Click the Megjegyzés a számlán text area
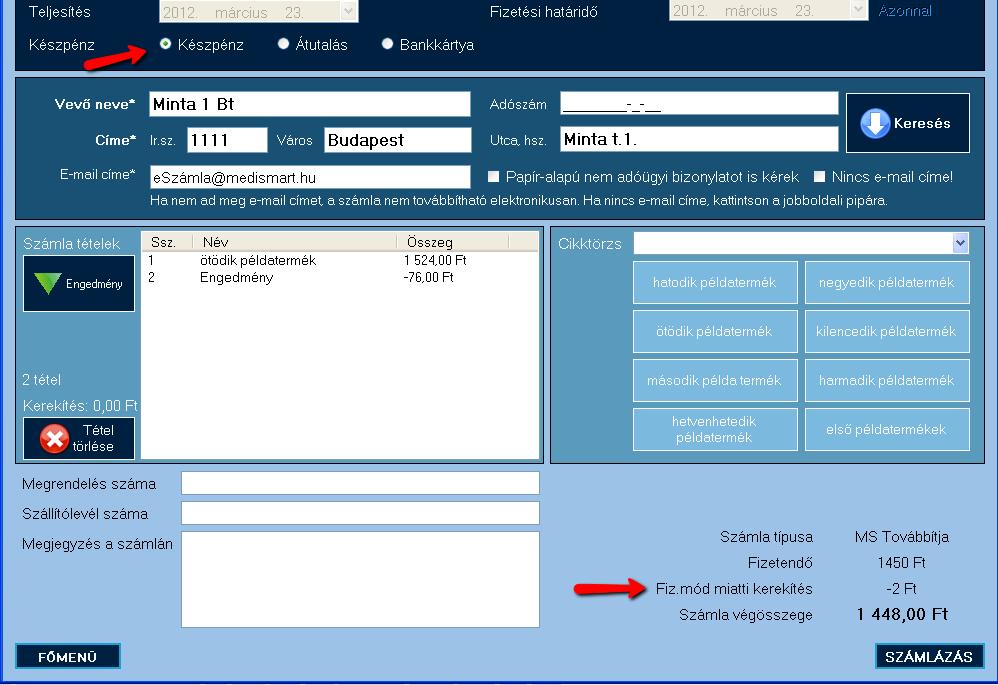Viewport: 998px width, 685px height. 360,579
